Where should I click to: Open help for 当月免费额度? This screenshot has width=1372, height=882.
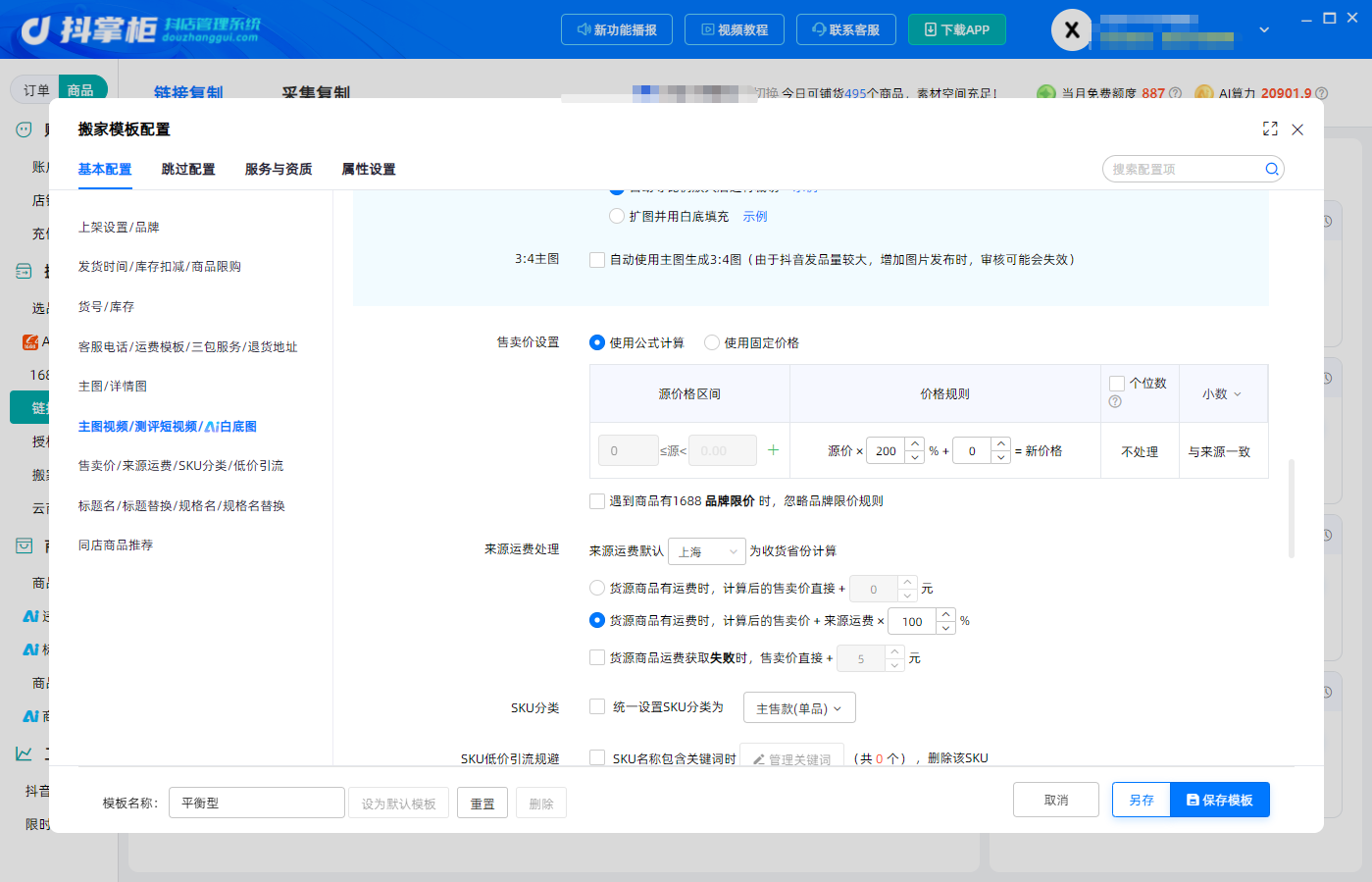coord(1175,93)
